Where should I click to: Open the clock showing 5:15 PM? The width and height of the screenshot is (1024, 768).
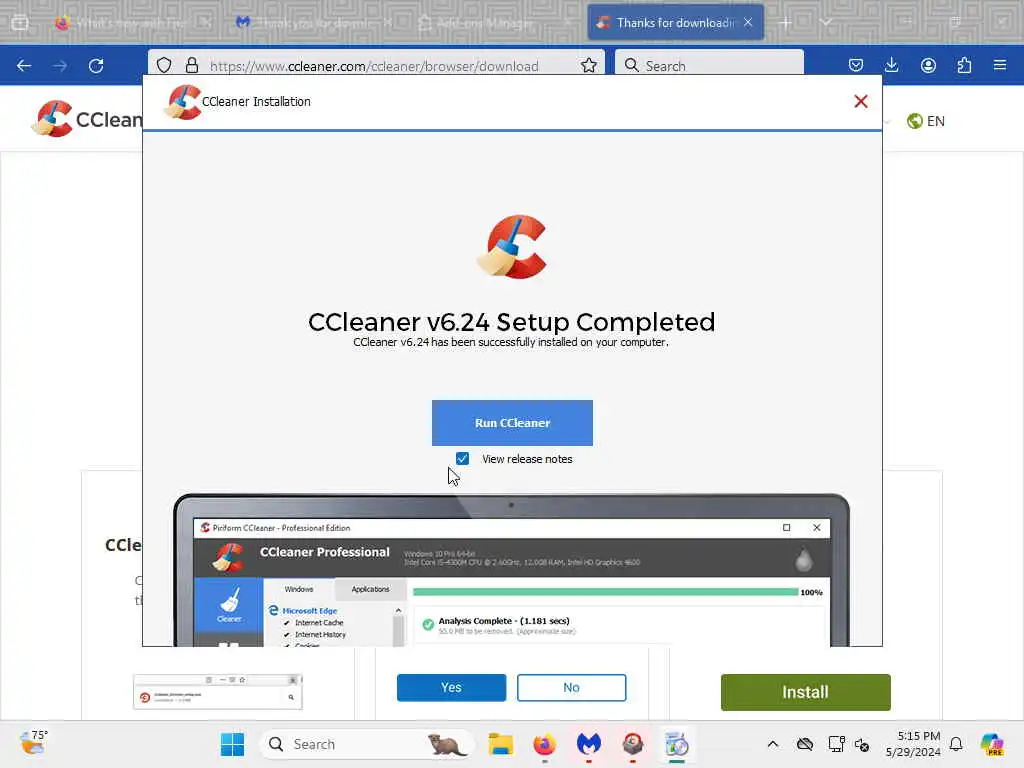[913, 744]
